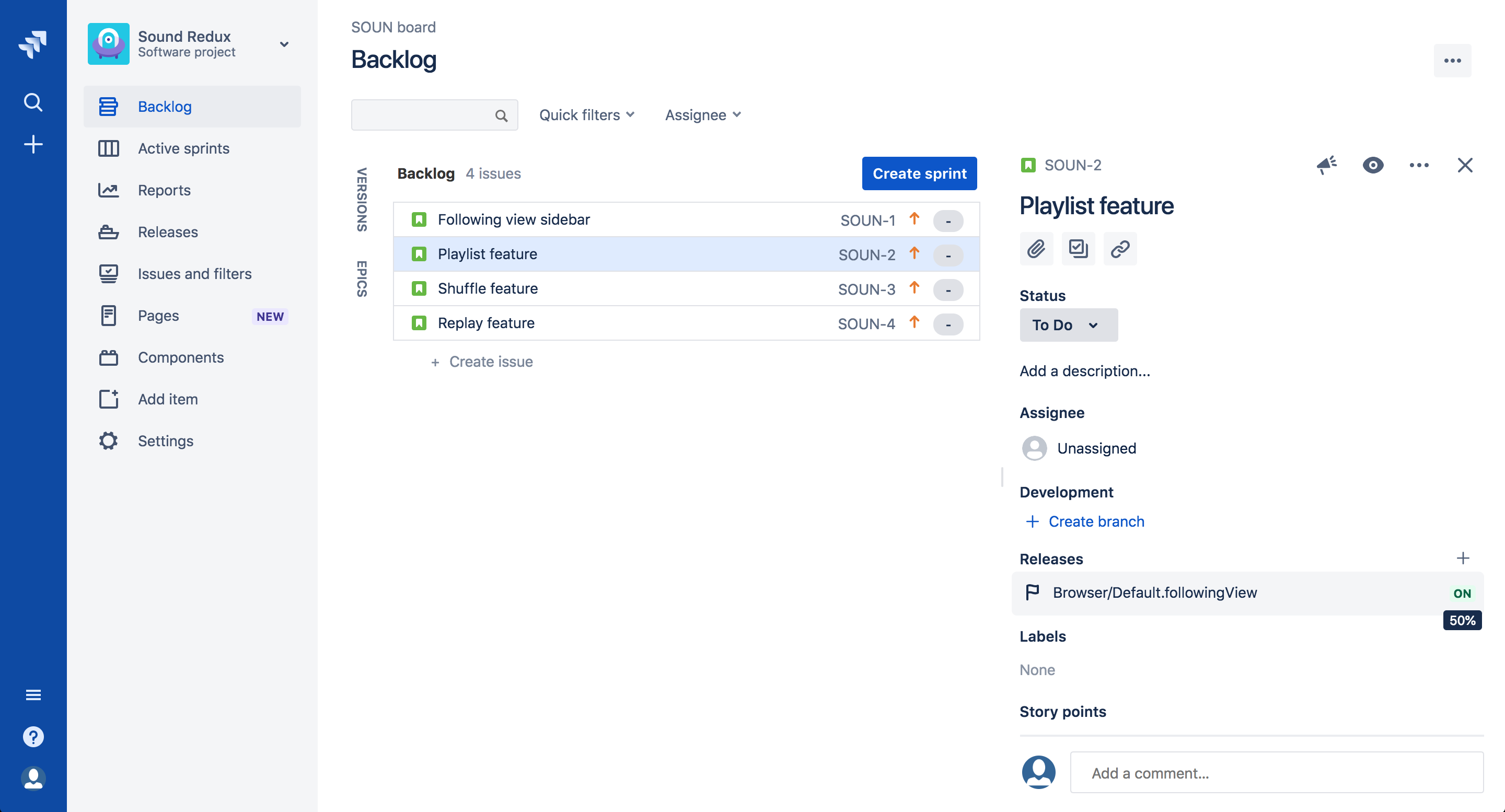Screen dimensions: 1505x812
Task: Click the create subtask checklist icon
Action: tap(1078, 249)
